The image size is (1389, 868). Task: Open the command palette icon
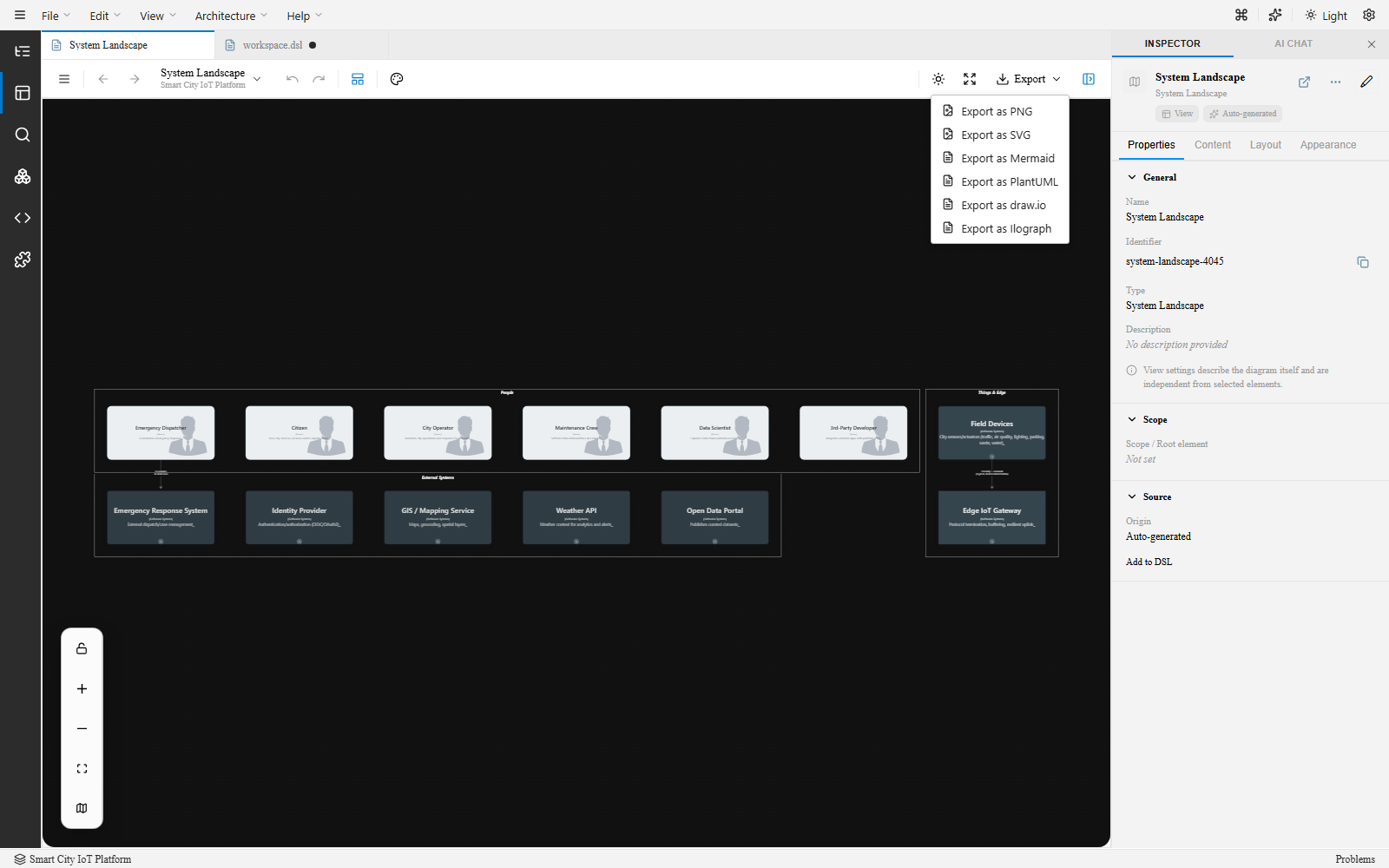coord(1241,15)
